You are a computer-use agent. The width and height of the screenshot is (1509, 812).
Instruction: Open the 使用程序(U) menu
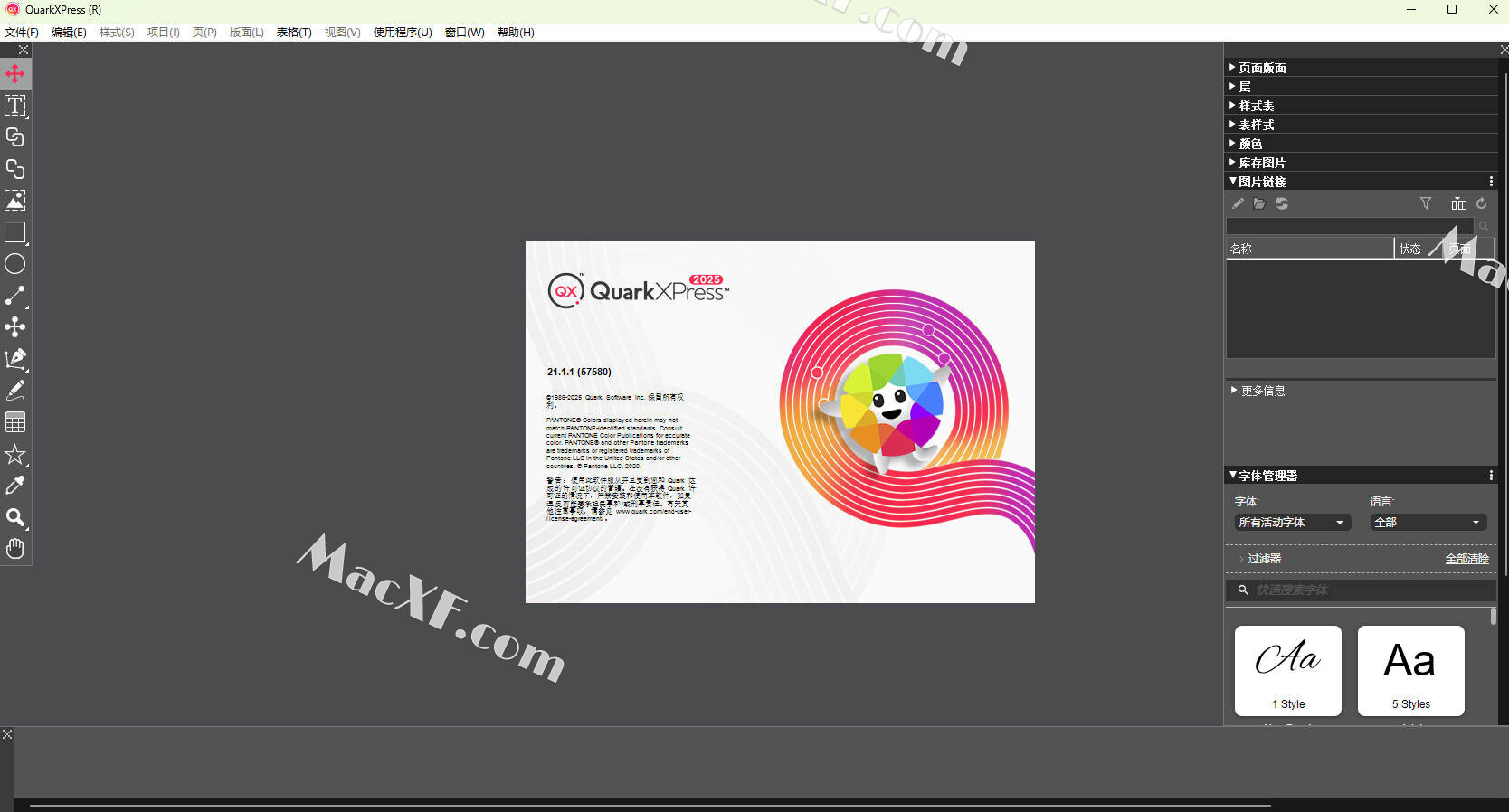(x=403, y=33)
